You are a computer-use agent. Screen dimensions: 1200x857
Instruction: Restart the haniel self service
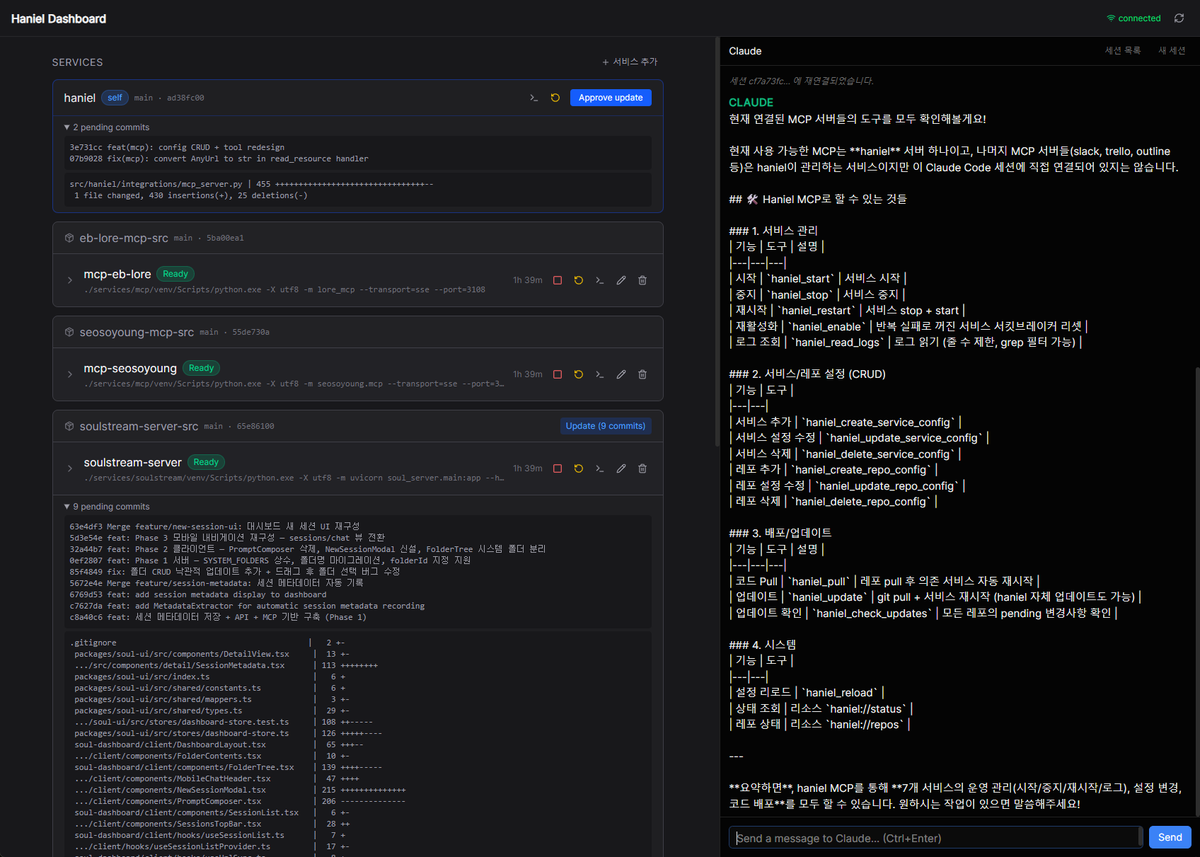[555, 98]
